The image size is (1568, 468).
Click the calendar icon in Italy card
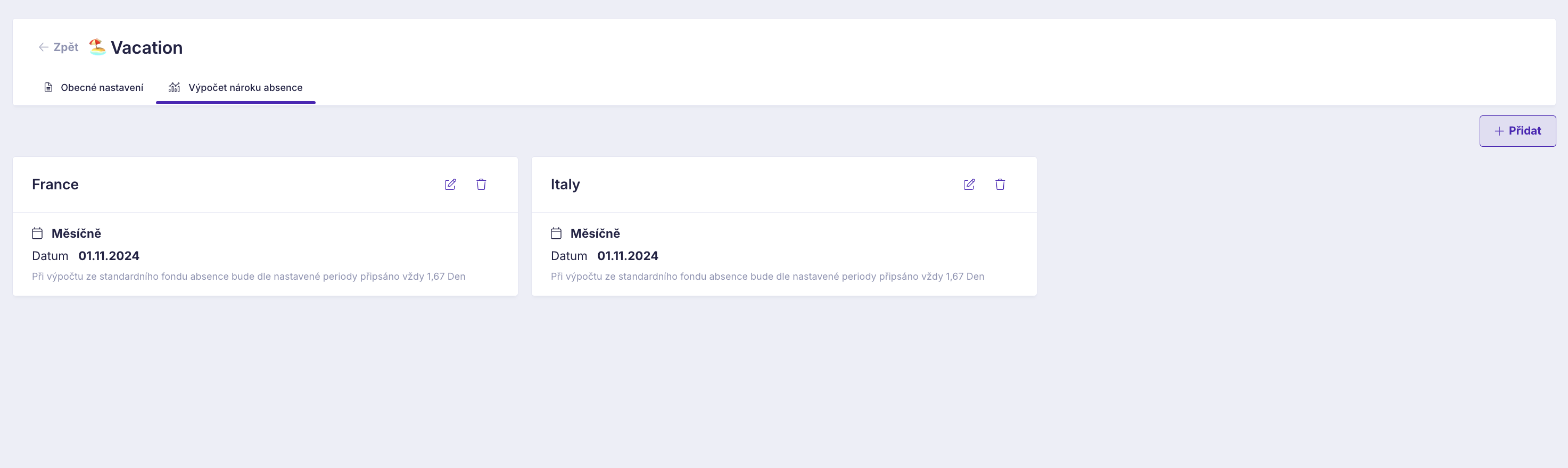[x=556, y=233]
